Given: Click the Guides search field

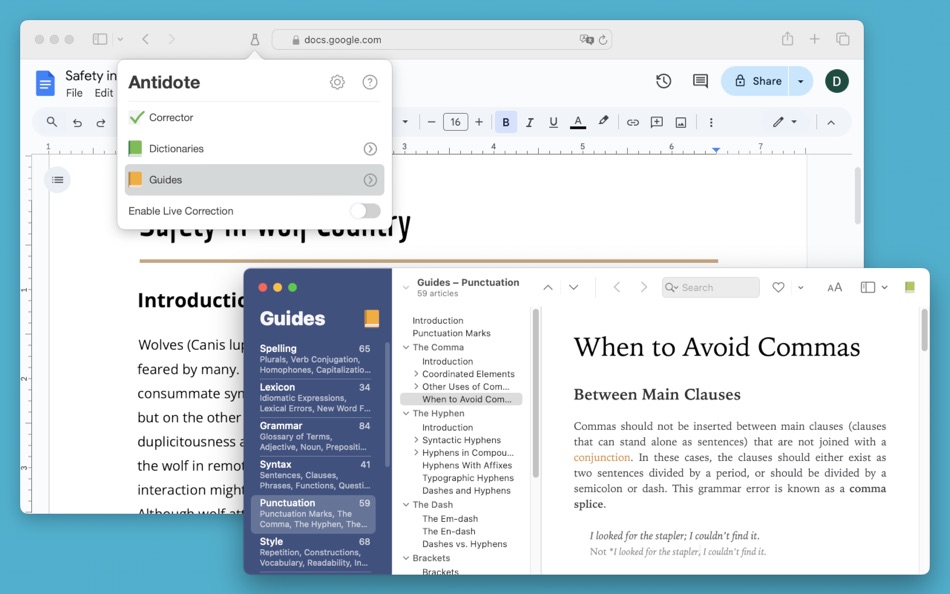Looking at the screenshot, I should [x=711, y=287].
